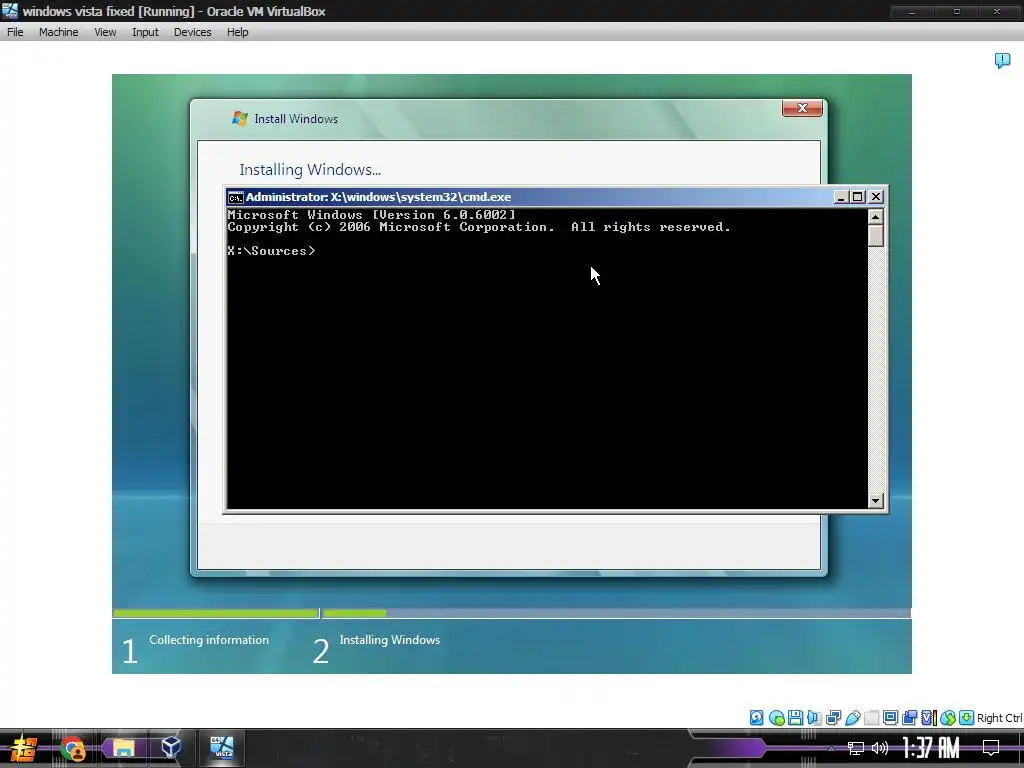
Task: Click the cmd.exe title bar text
Action: click(378, 197)
